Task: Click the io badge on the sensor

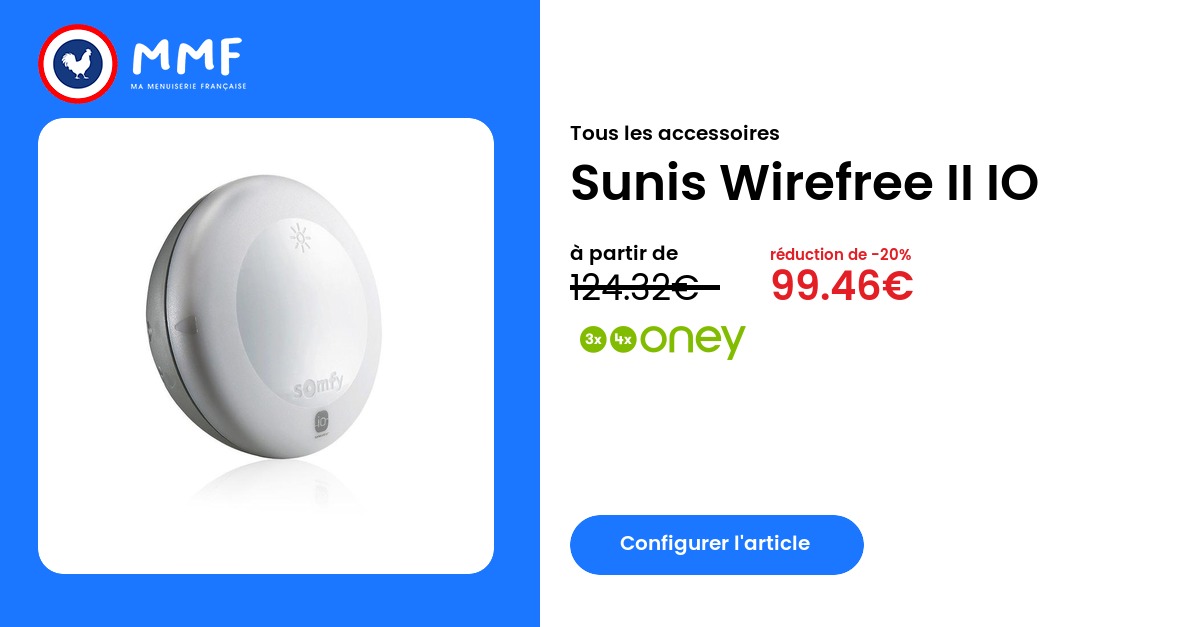Action: (323, 423)
